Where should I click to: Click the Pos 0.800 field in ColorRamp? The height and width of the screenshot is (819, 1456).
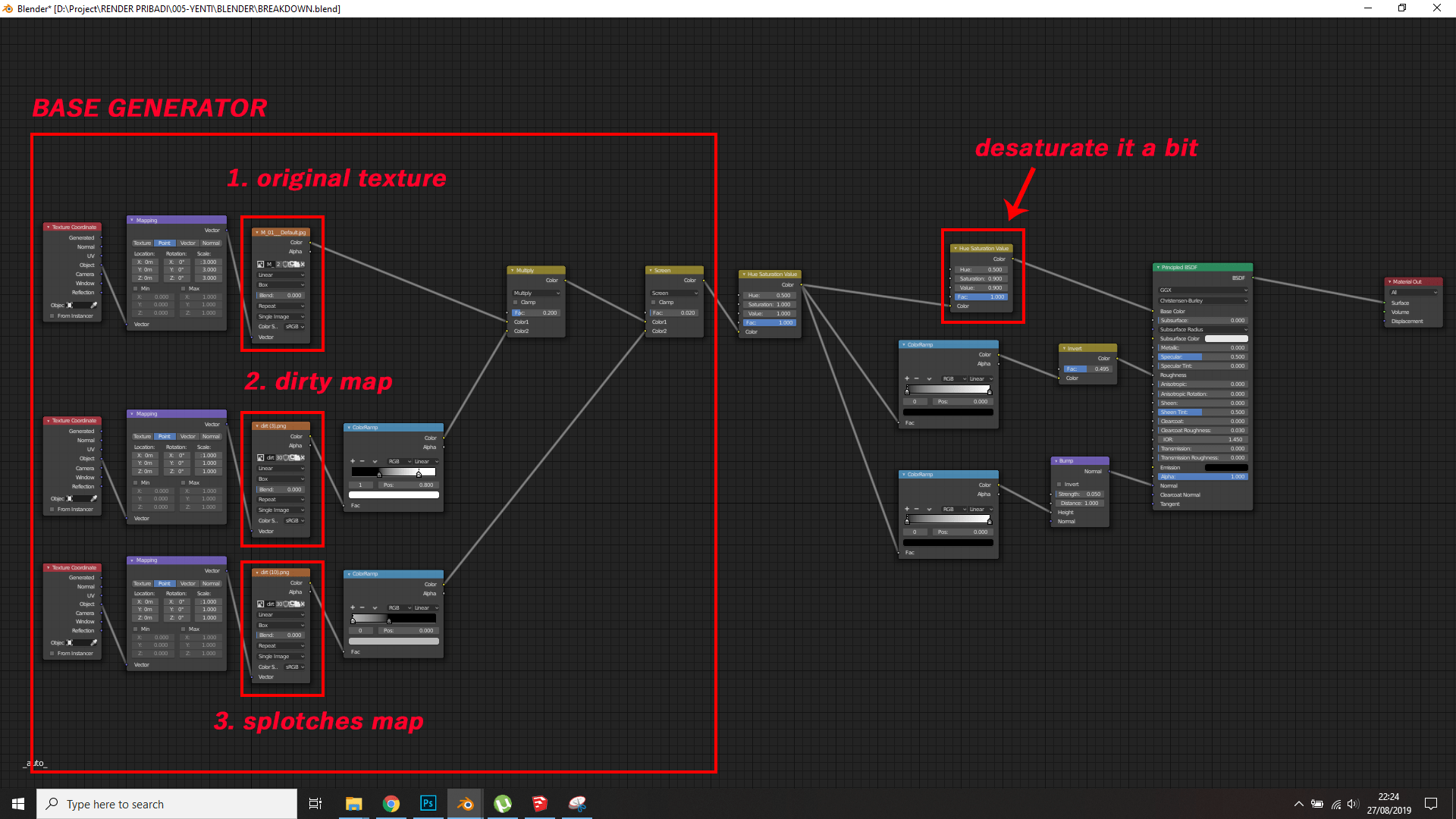pos(409,485)
